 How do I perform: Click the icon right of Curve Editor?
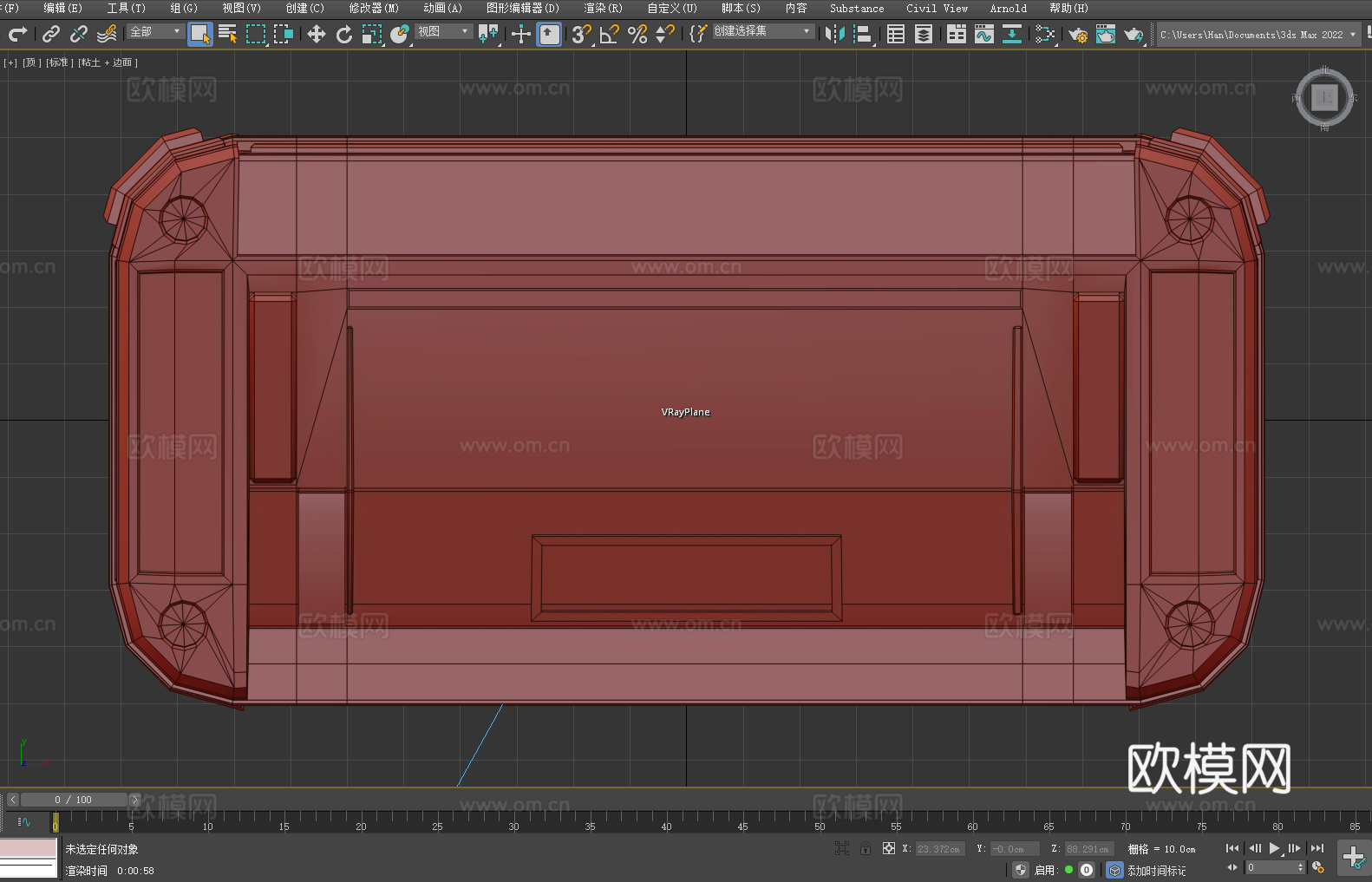(1012, 34)
